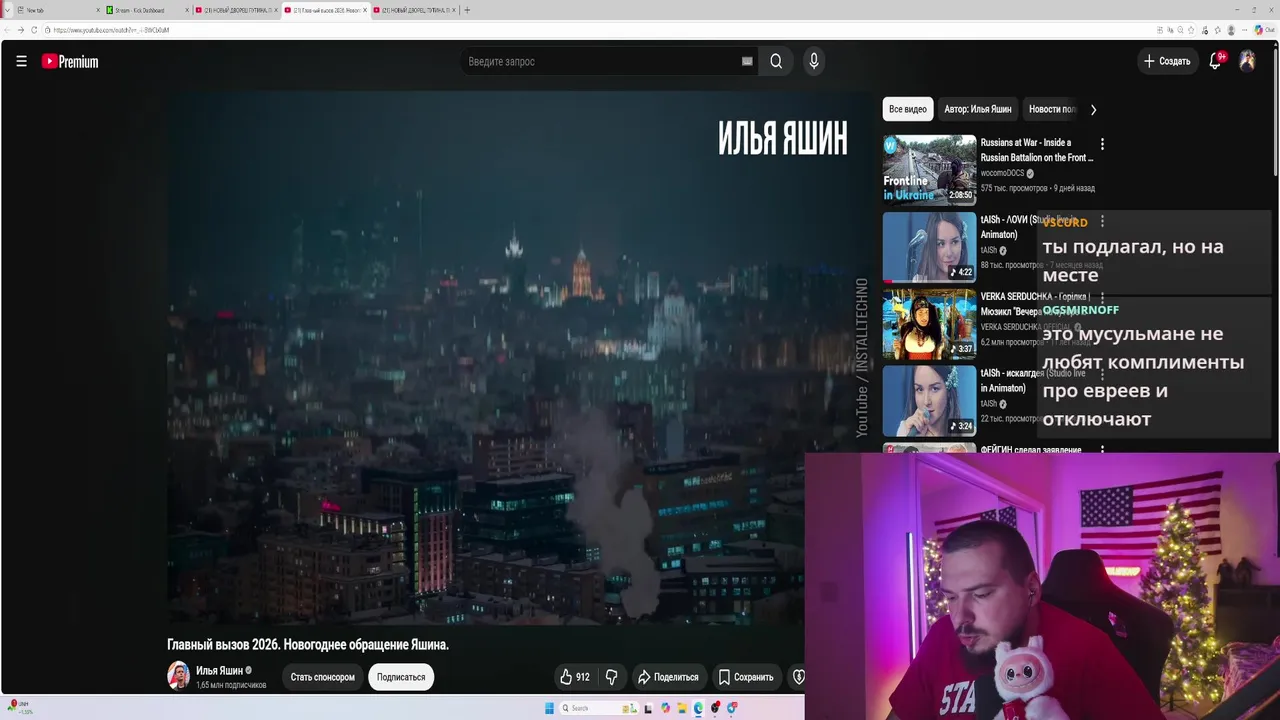The image size is (1280, 720).
Task: Open a new browser tab
Action: [467, 10]
